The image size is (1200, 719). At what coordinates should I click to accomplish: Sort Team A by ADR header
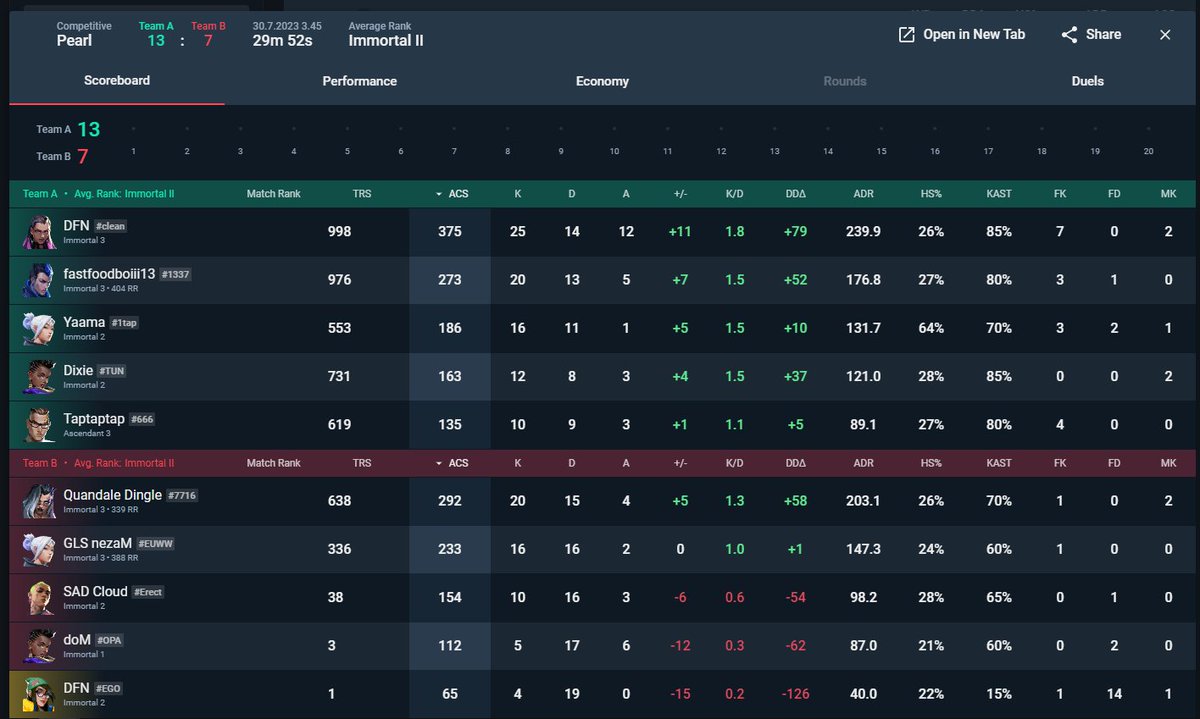(863, 194)
